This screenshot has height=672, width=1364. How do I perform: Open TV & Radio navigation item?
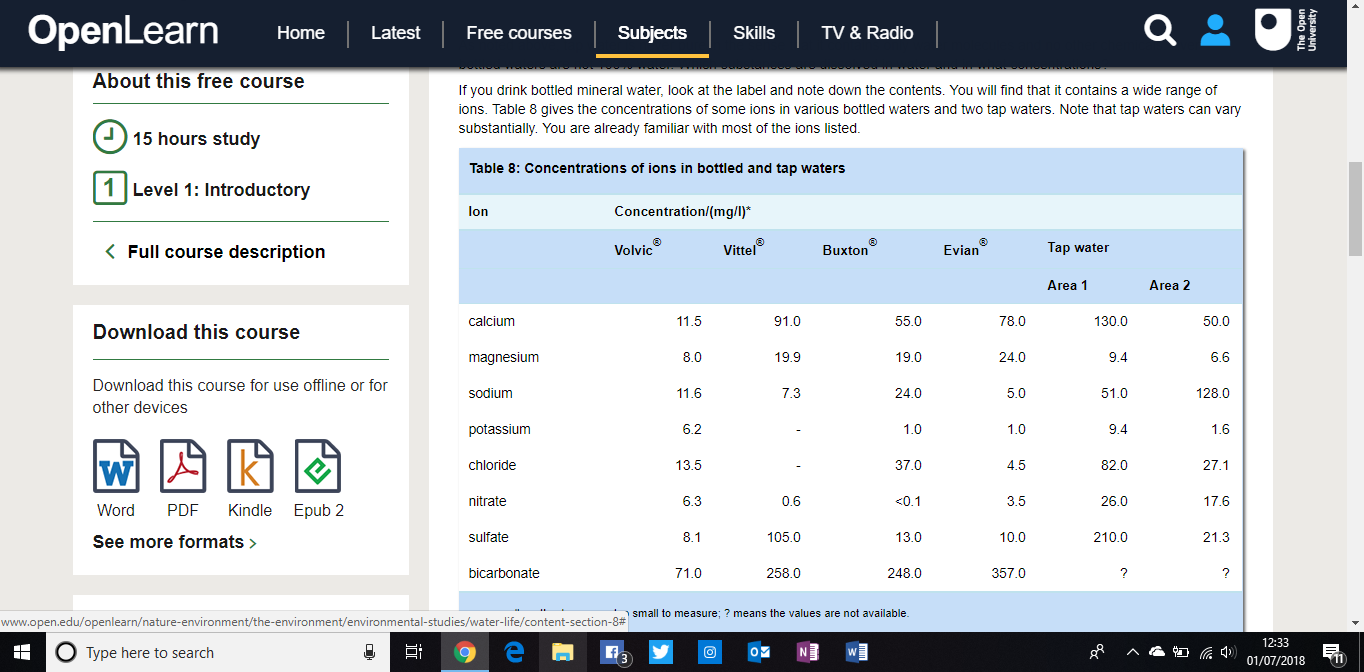pyautogui.click(x=868, y=33)
